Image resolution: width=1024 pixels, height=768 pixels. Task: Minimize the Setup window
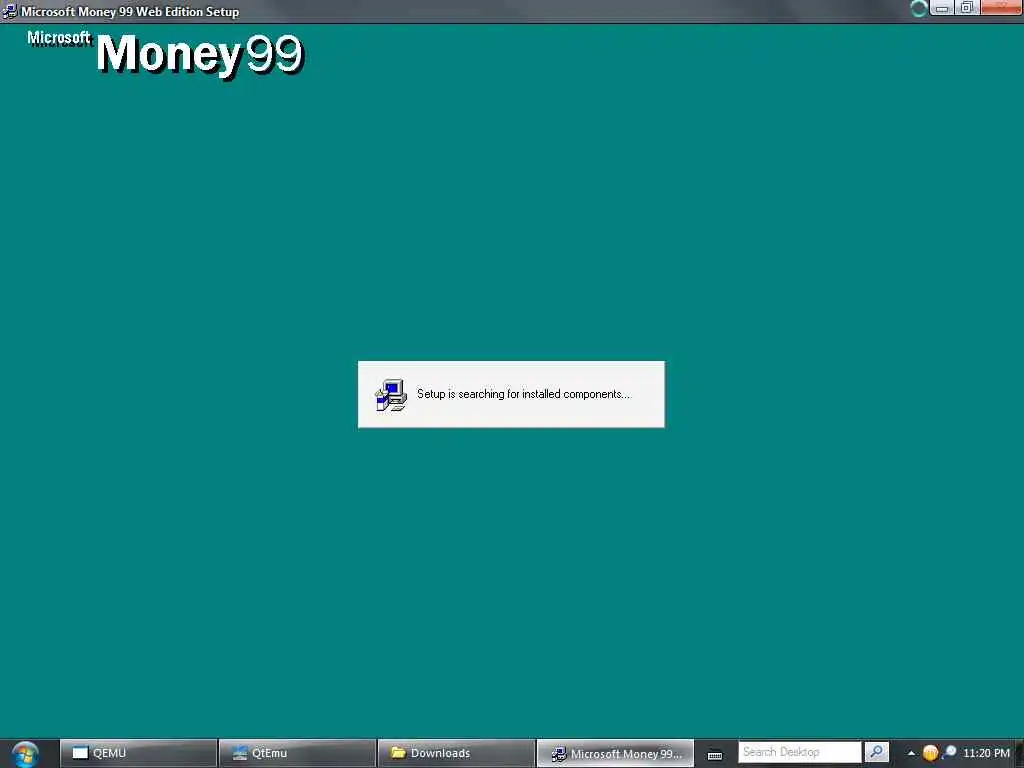941,8
